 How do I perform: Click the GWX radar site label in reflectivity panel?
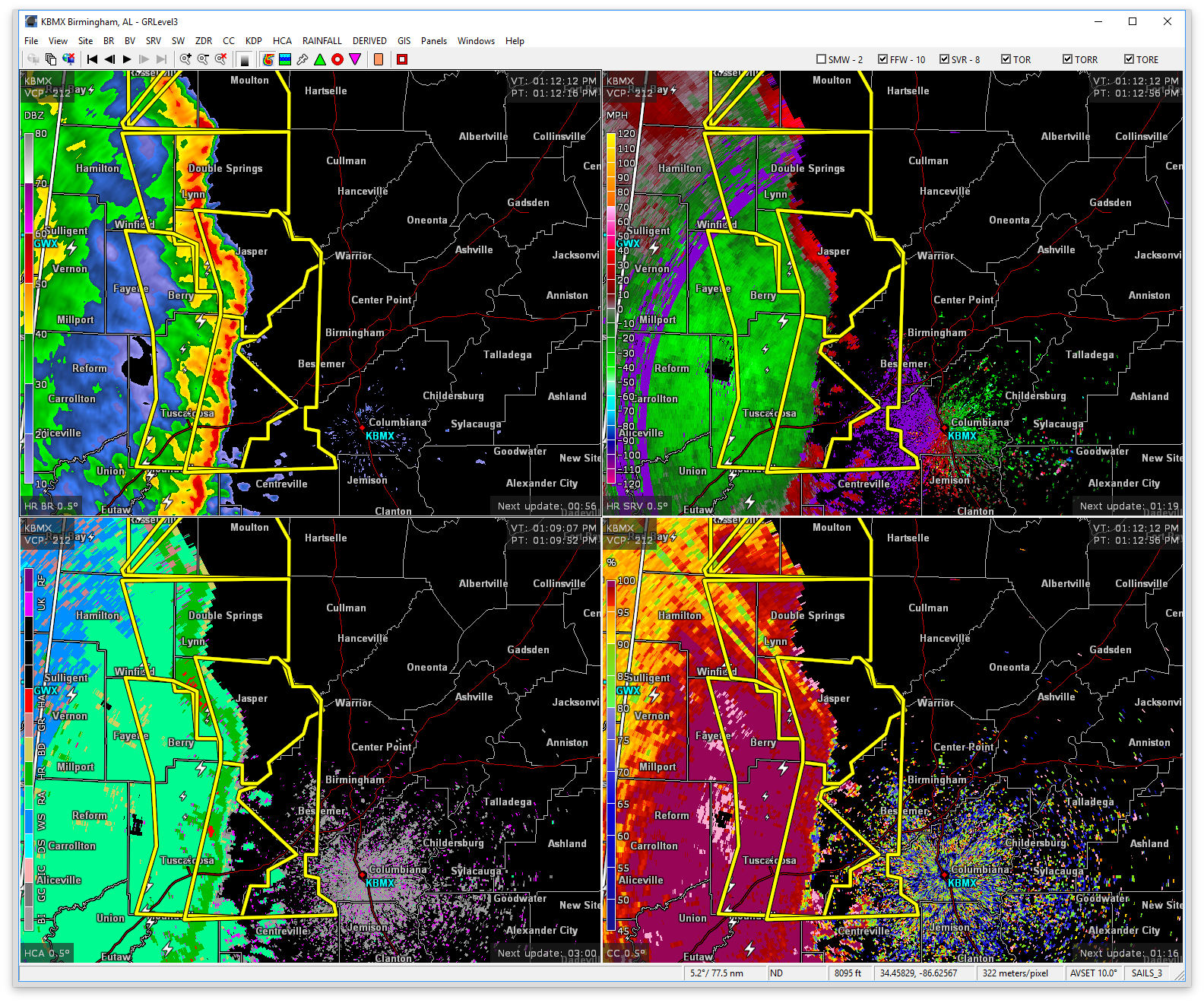coord(46,243)
